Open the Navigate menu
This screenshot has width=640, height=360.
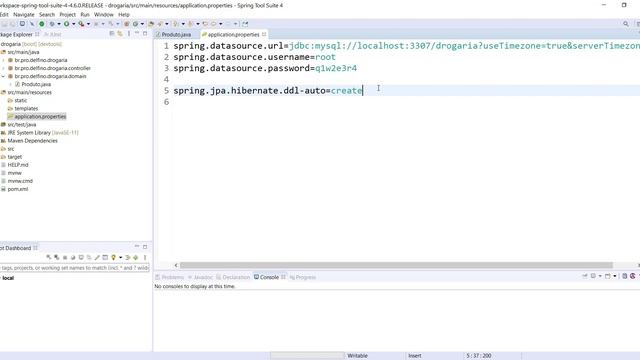tap(24, 15)
